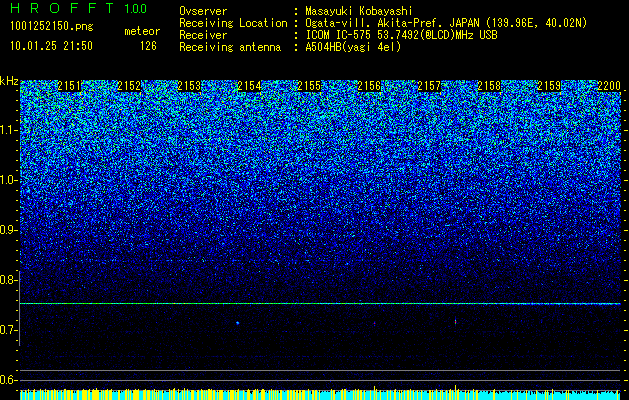Click the small red echo spot below 2156

point(375,323)
